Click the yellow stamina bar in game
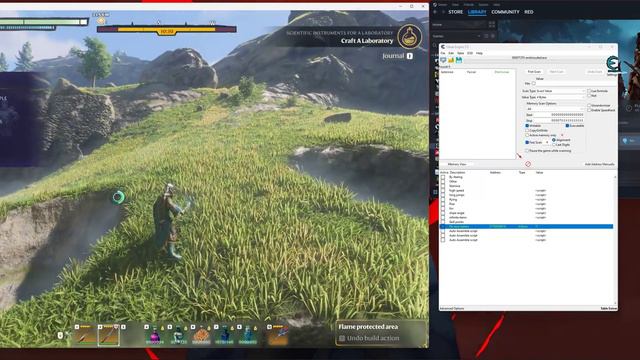Viewport: 640px width, 360px height. [167, 29]
